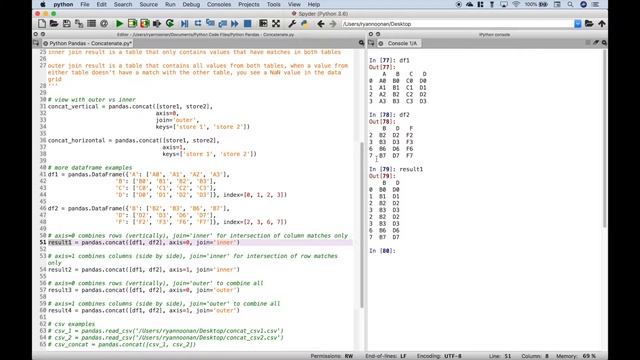
Task: Re-run last script green circular icon
Action: (x=170, y=24)
